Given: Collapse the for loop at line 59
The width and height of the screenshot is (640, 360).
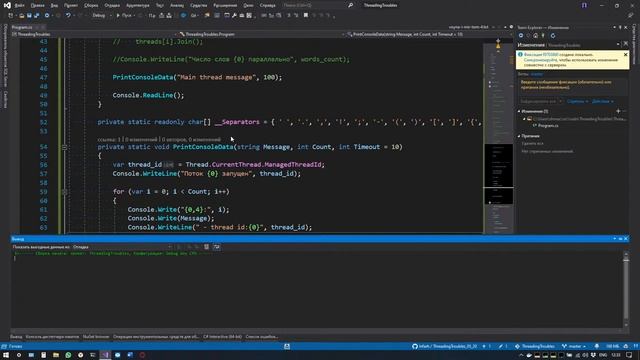Looking at the screenshot, I should tap(64, 191).
